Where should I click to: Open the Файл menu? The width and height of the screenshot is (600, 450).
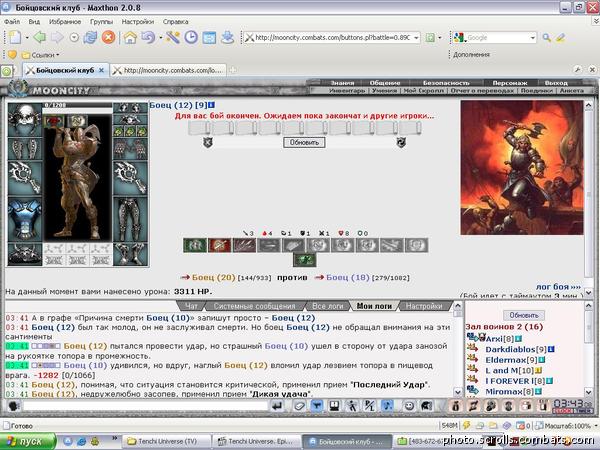tap(12, 22)
